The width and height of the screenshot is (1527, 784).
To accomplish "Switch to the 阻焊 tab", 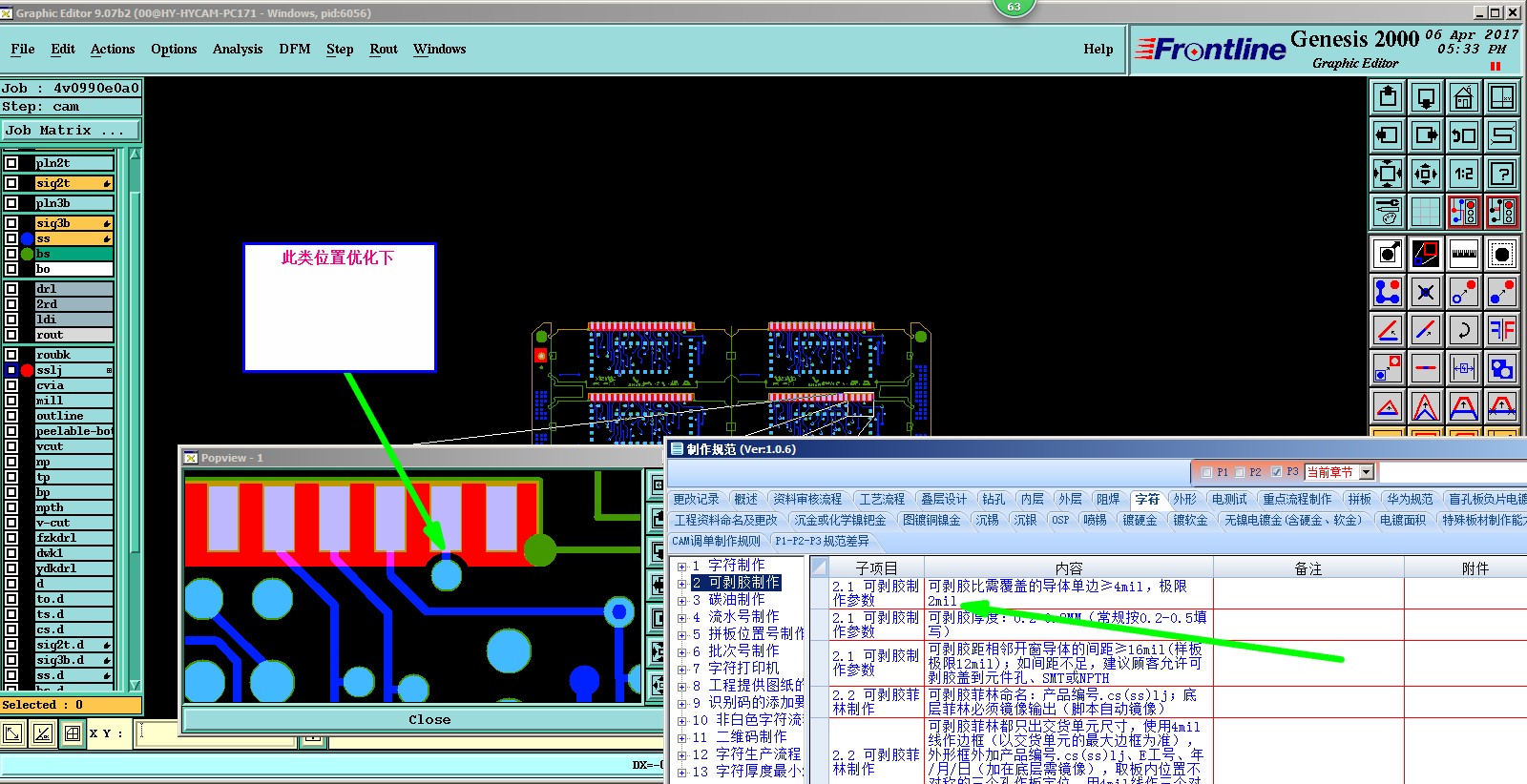I will pos(1108,499).
